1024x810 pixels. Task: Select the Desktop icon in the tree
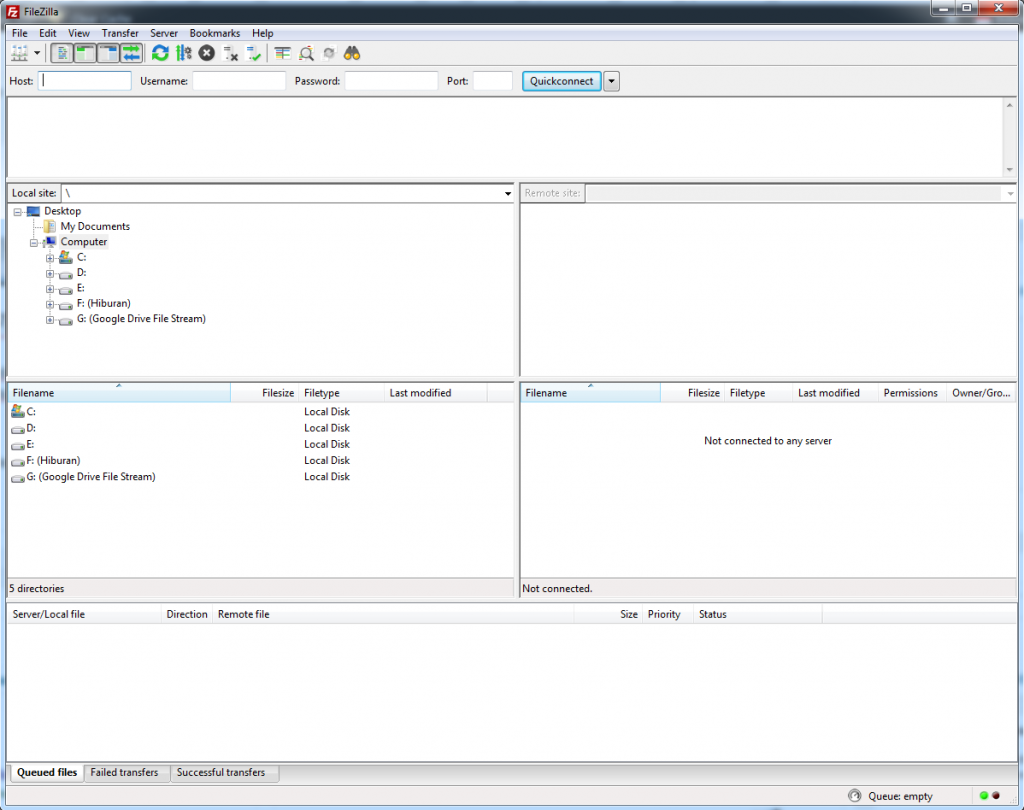pos(33,211)
